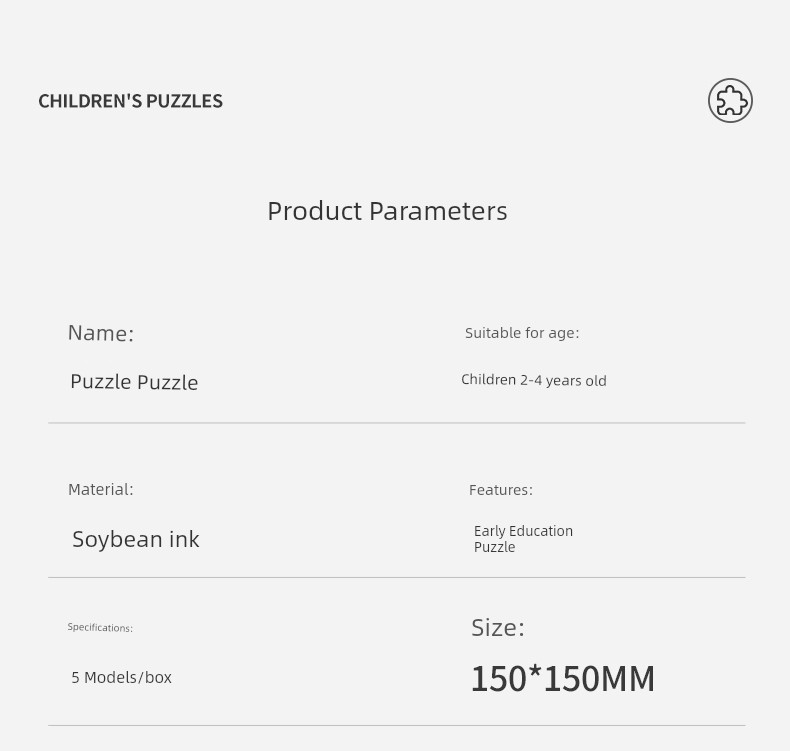Select Children 2-4 years old text

534,380
